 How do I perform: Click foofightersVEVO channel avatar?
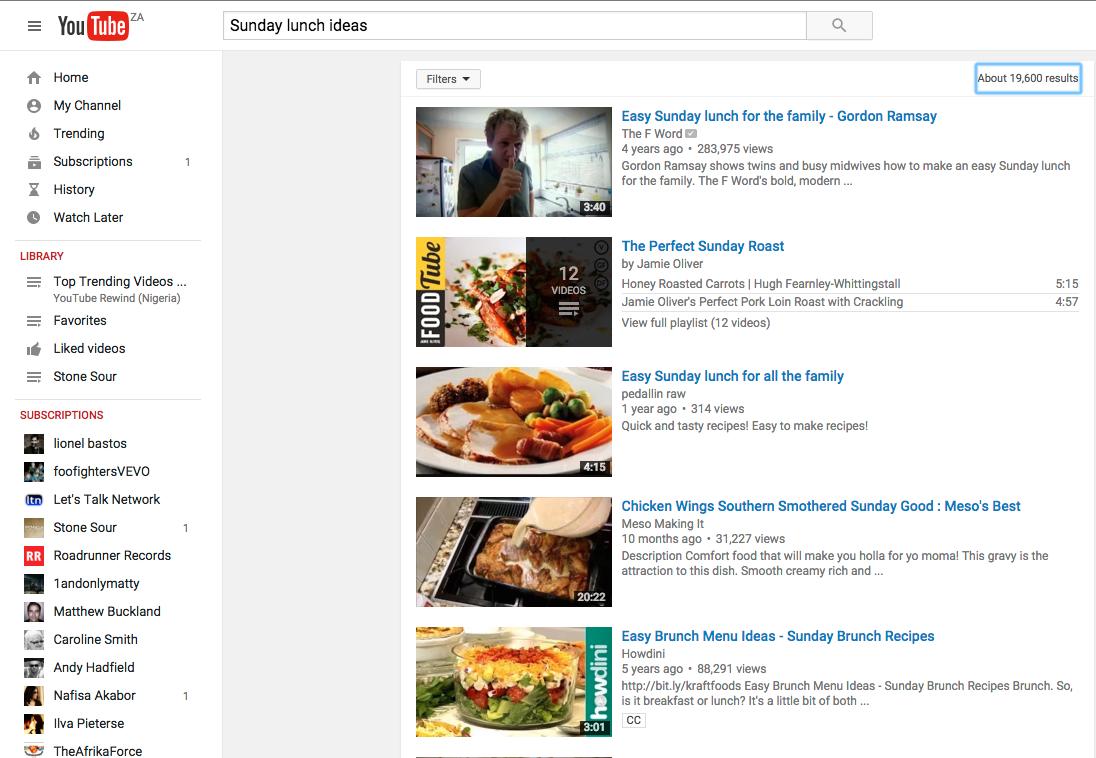point(34,471)
